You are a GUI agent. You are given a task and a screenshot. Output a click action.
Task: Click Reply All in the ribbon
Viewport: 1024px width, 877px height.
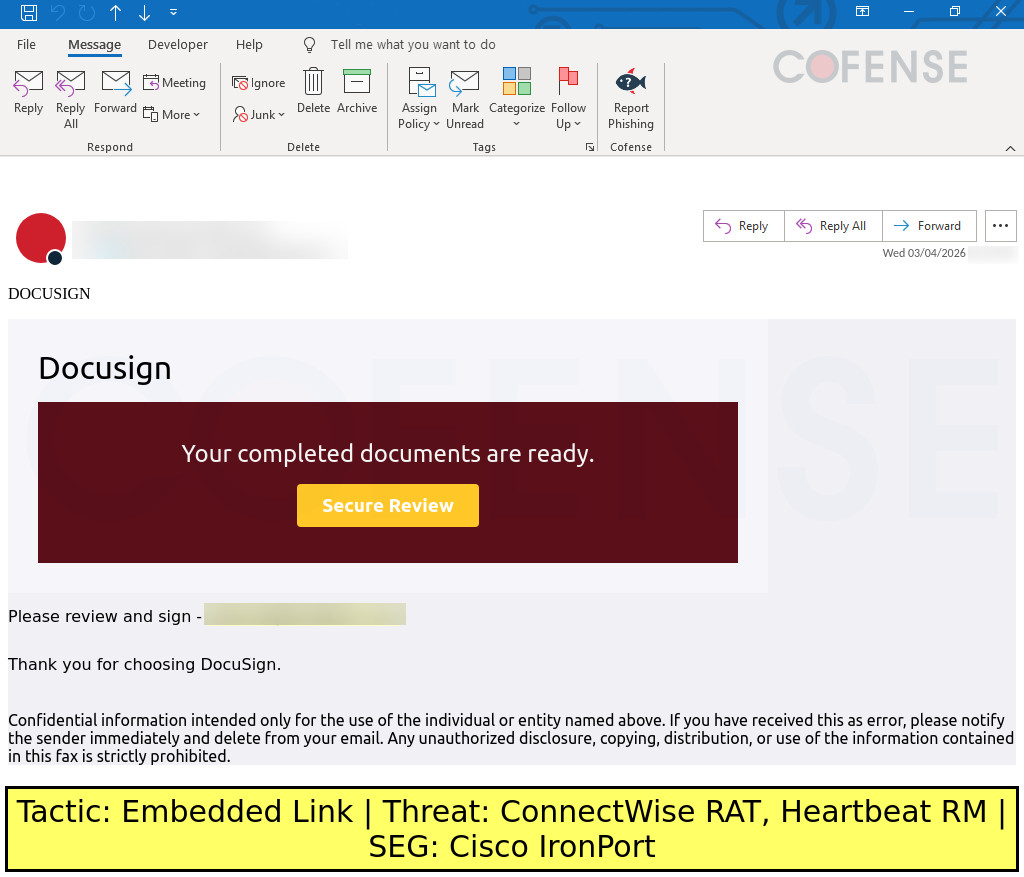coord(71,100)
